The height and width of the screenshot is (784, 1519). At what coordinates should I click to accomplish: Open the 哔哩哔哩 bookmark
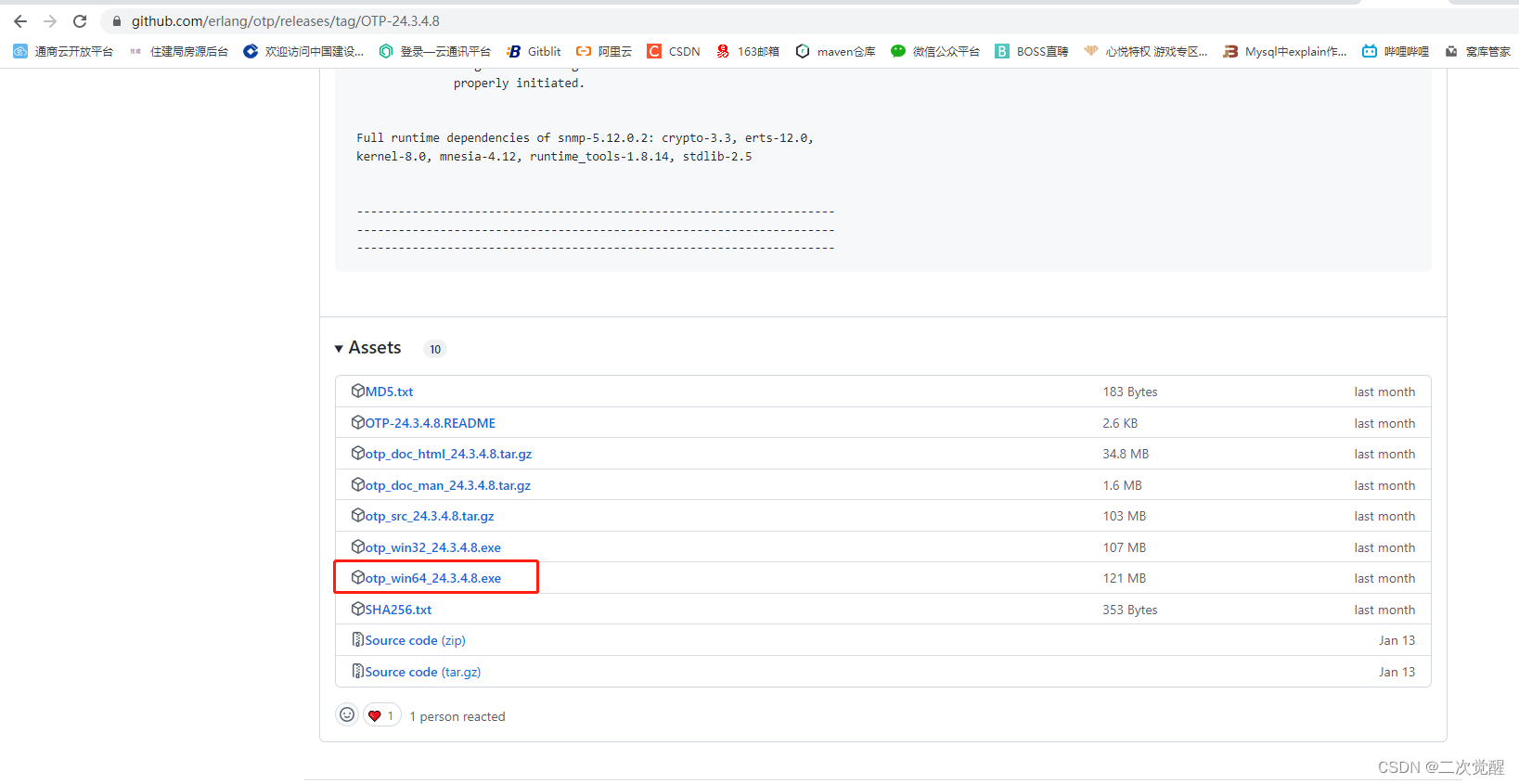point(1395,51)
